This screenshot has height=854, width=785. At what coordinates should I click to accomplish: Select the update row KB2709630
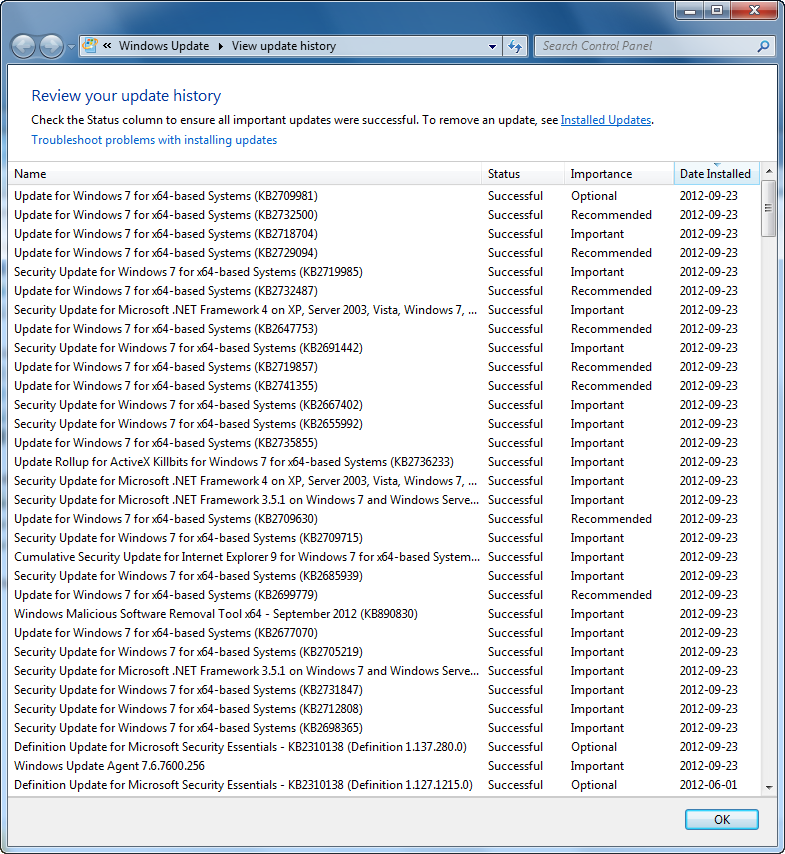click(384, 519)
